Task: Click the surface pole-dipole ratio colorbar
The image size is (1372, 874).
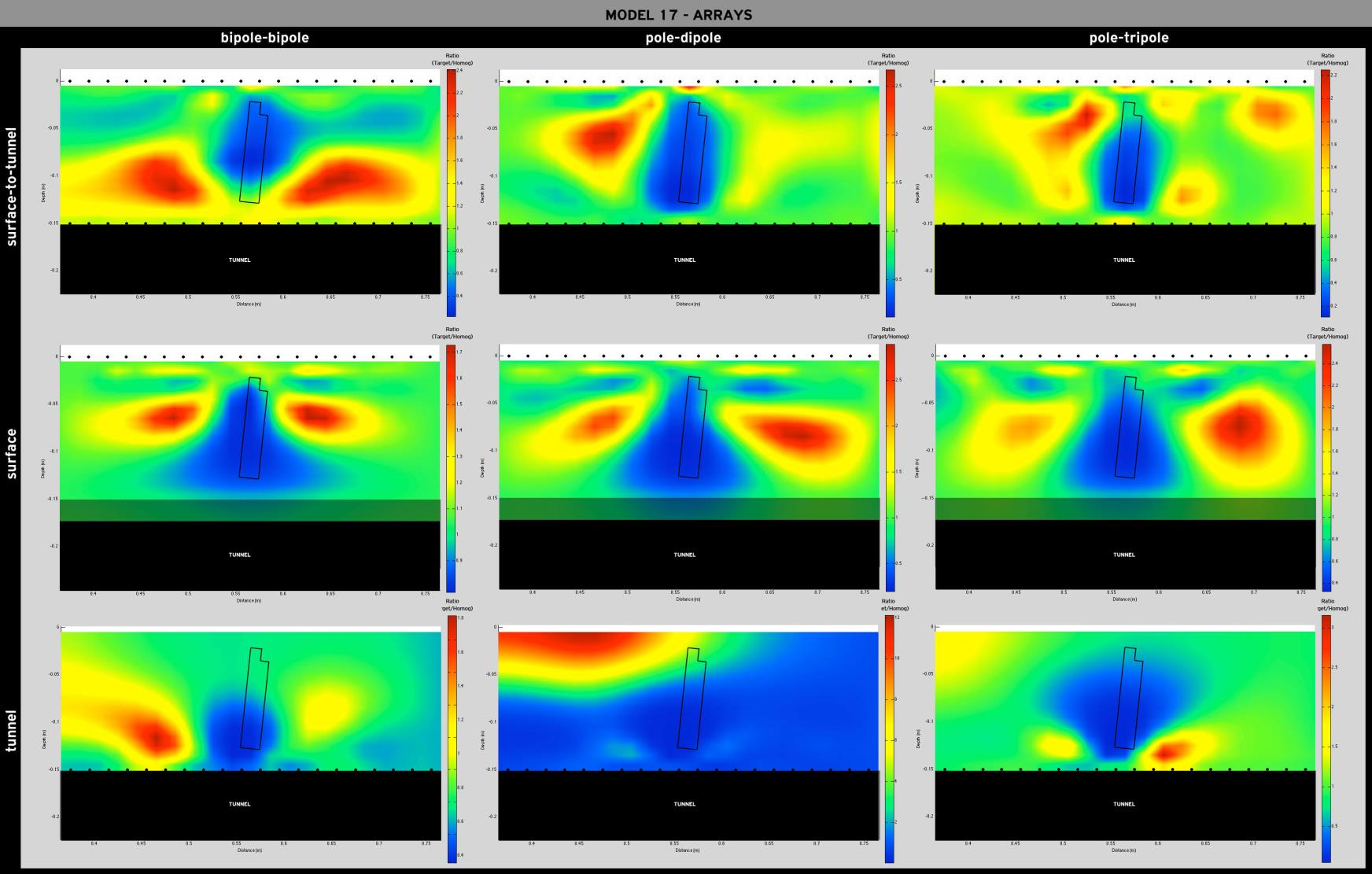Action: (890, 467)
